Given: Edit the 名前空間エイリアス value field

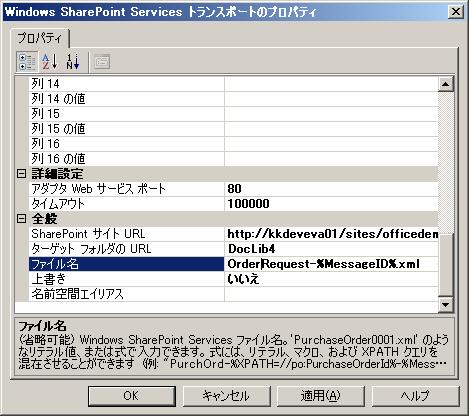Looking at the screenshot, I should pos(331,294).
